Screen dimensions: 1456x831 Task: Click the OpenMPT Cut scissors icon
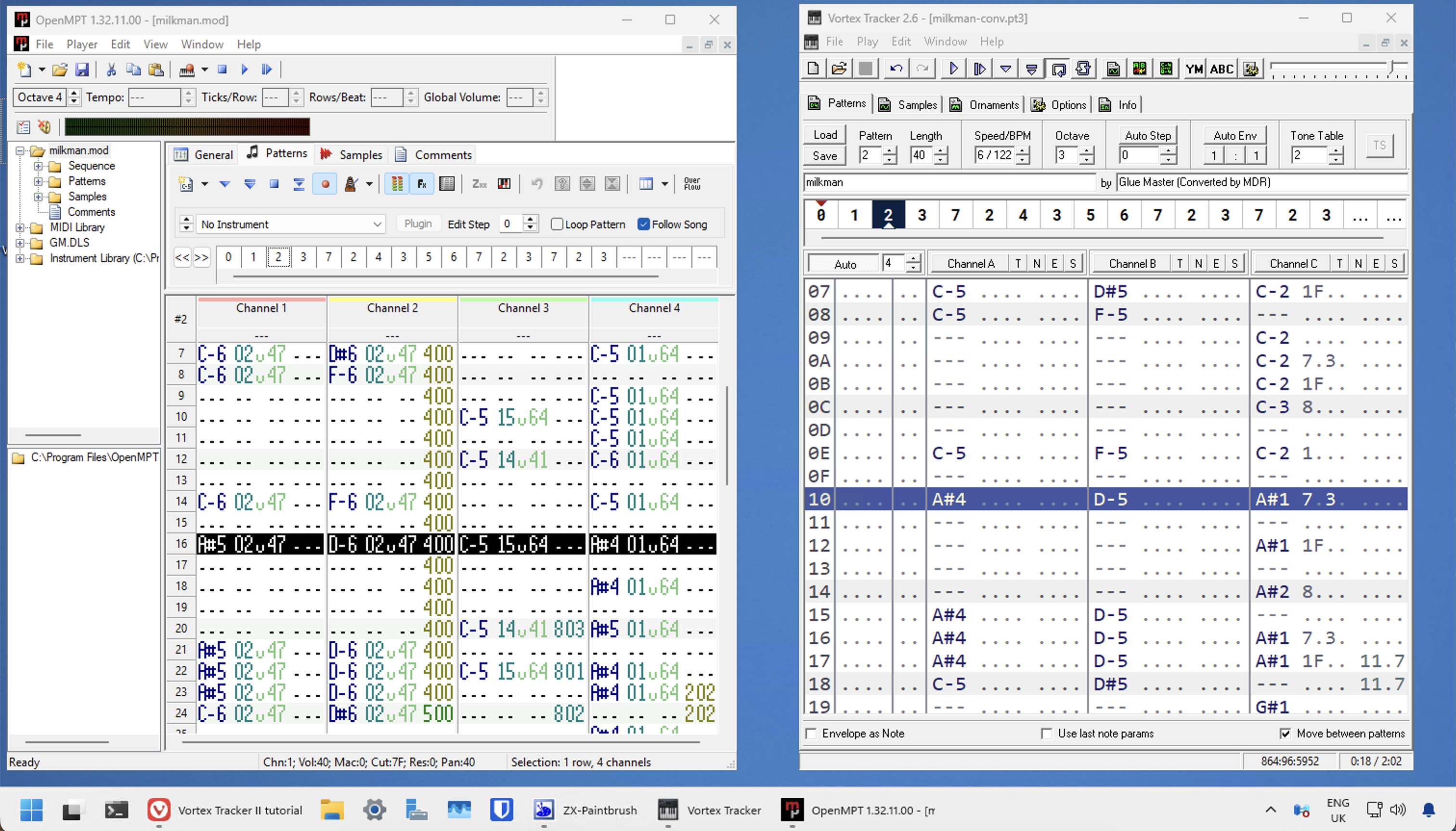(x=111, y=70)
